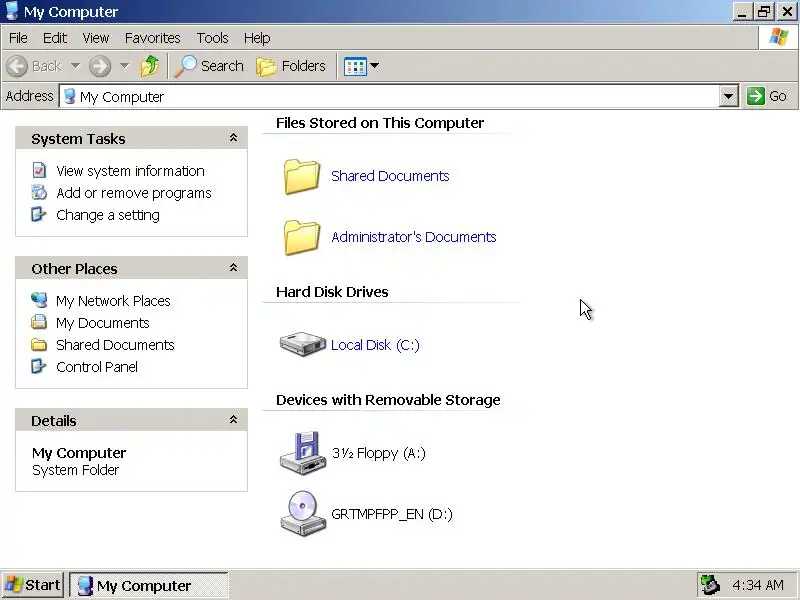Open the Help menu
Screen dimensions: 800x600
tap(257, 38)
